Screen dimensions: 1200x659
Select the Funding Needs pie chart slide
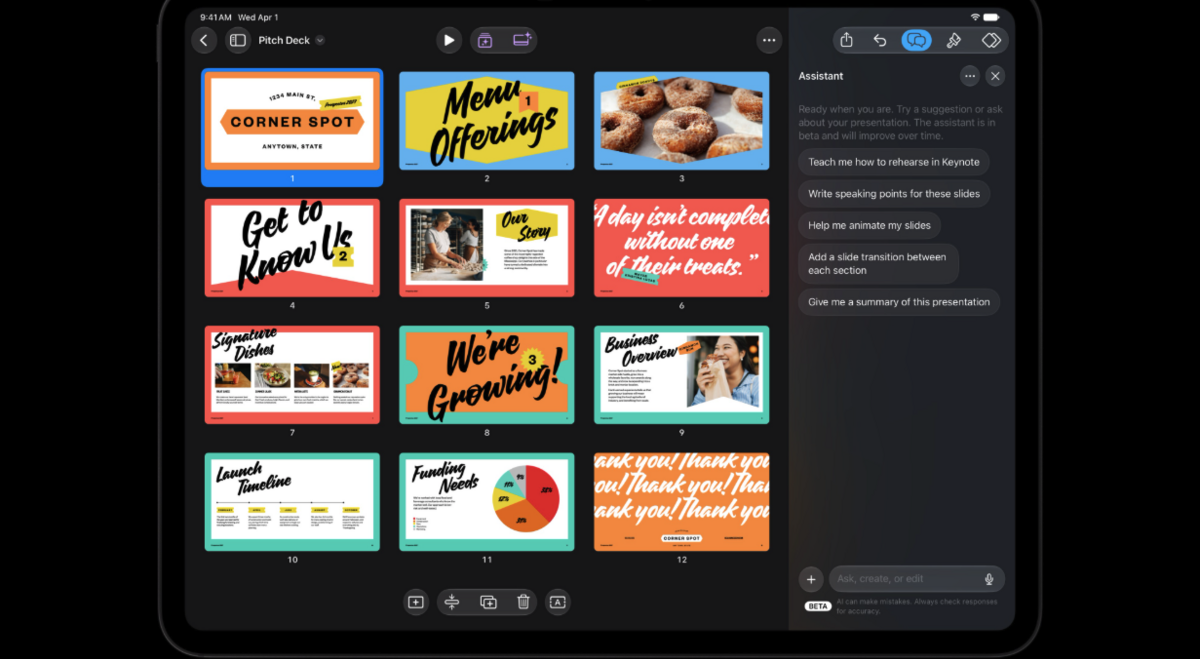pyautogui.click(x=487, y=502)
